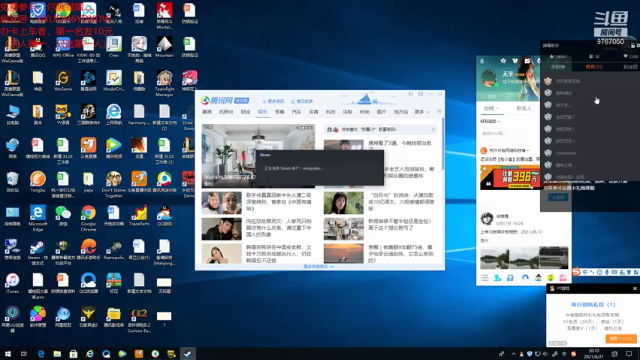The width and height of the screenshot is (640, 360).
Task: Launch Teamfight Manager from the desktop
Action: point(164,83)
